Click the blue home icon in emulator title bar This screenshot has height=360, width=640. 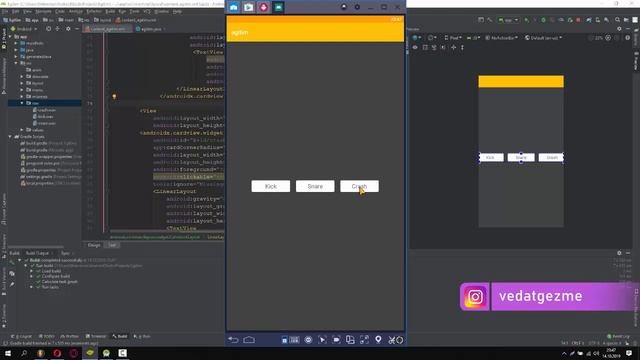pos(234,7)
